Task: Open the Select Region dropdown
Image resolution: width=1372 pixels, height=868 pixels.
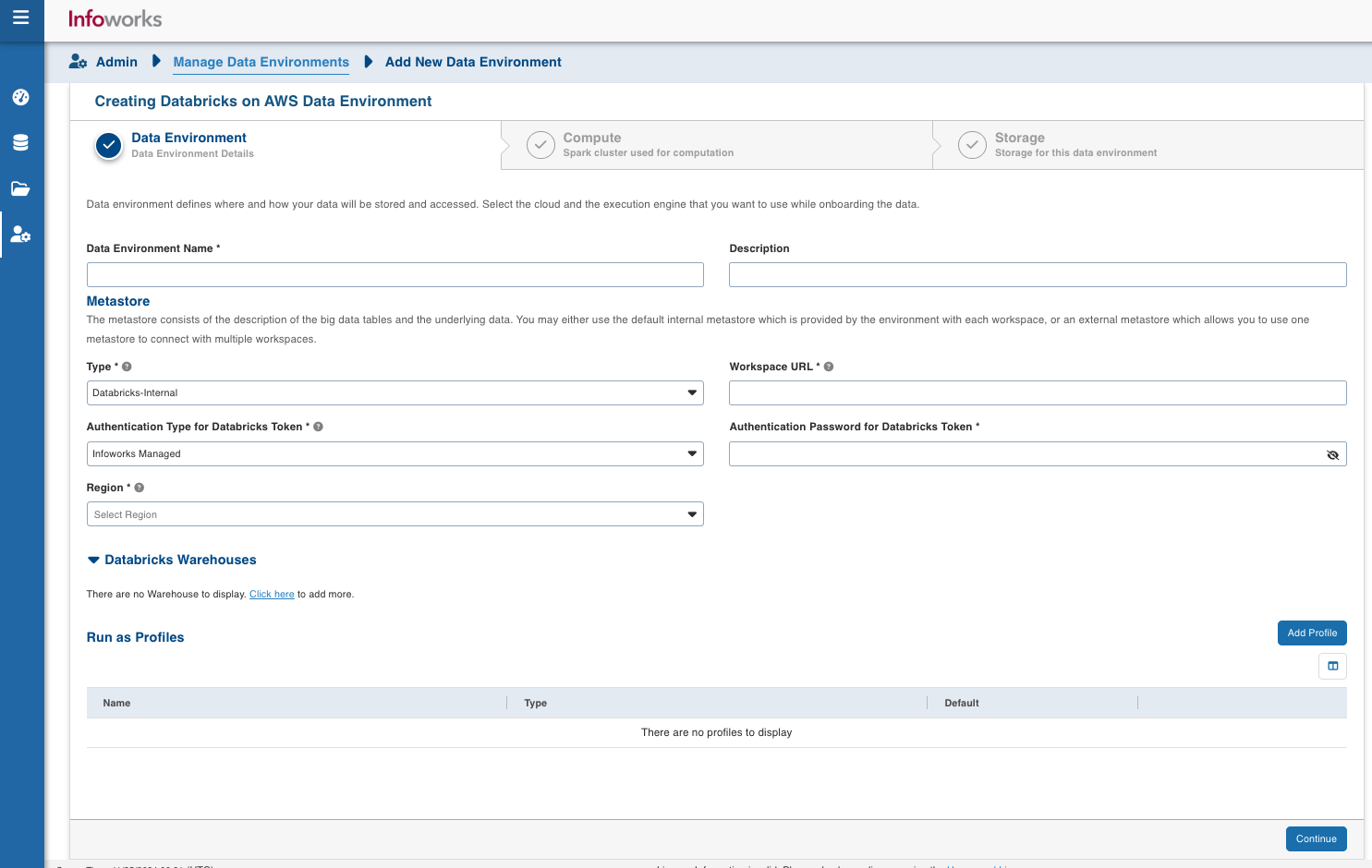Action: (x=395, y=514)
